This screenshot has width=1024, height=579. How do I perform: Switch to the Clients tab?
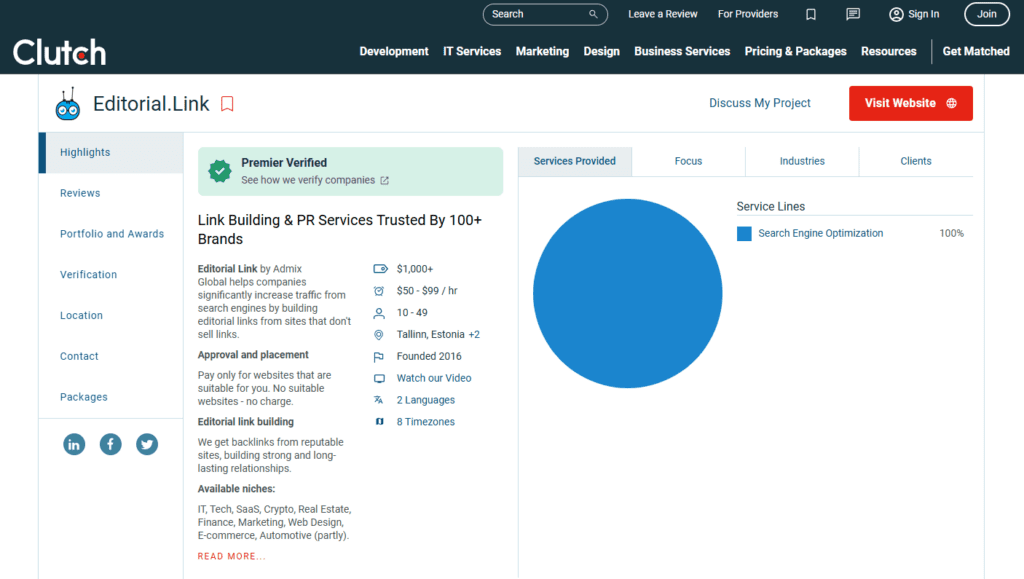tap(916, 161)
